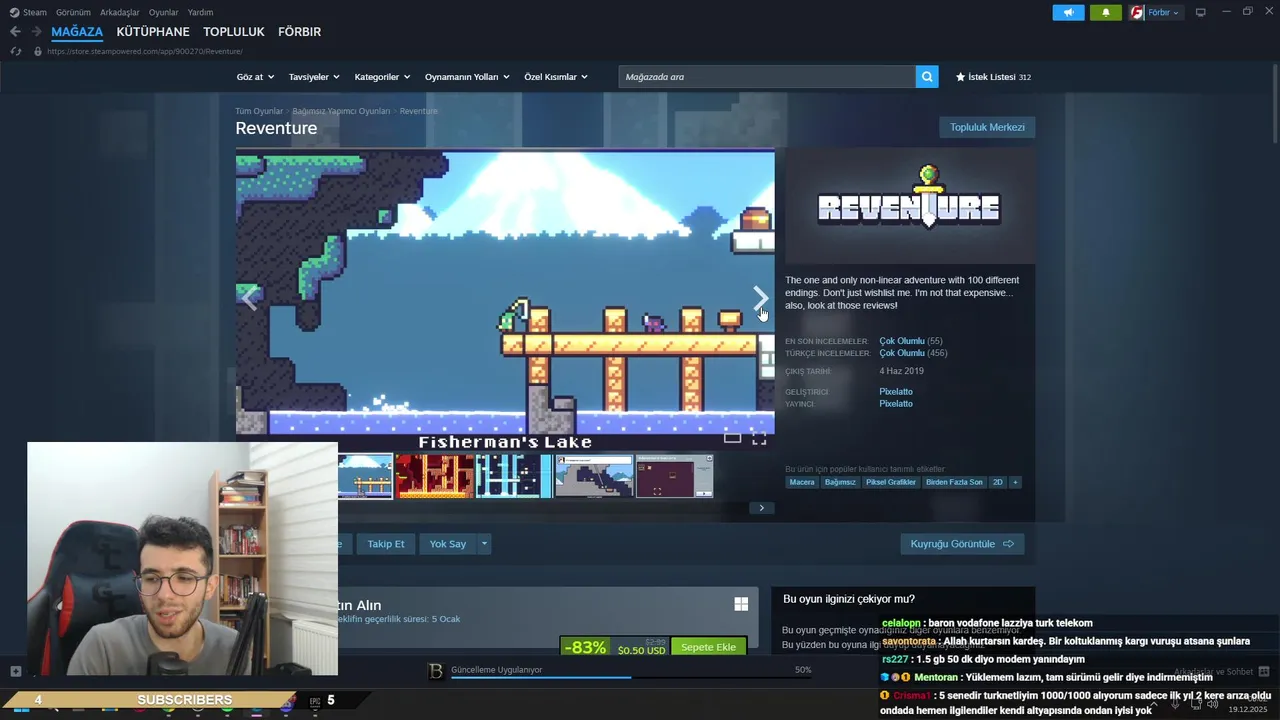Viewport: 1280px width, 720px height.
Task: Open the Pixelatto developer link
Action: tap(896, 392)
